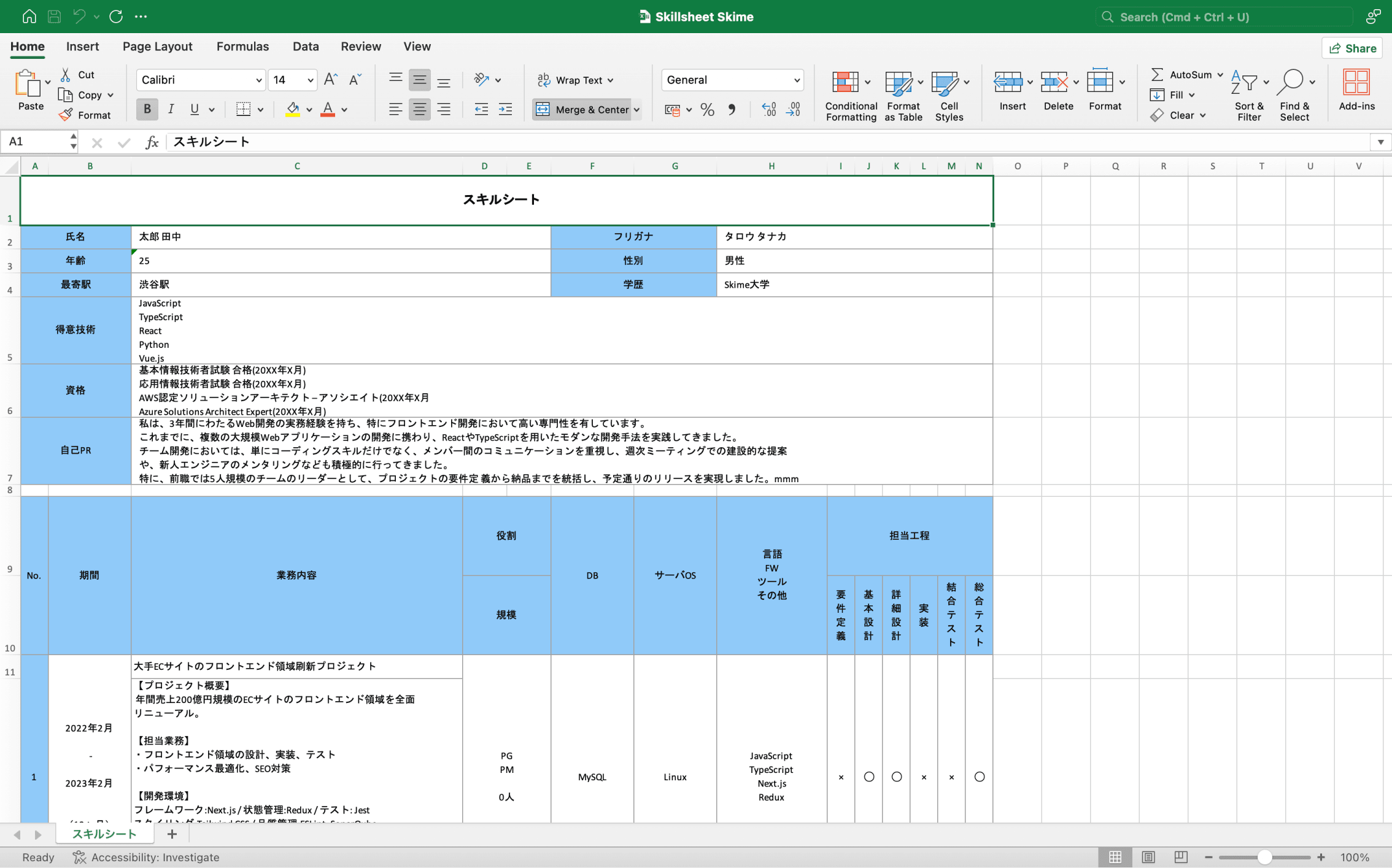The height and width of the screenshot is (868, 1392).
Task: Expand the General number format dropdown
Action: coord(797,80)
